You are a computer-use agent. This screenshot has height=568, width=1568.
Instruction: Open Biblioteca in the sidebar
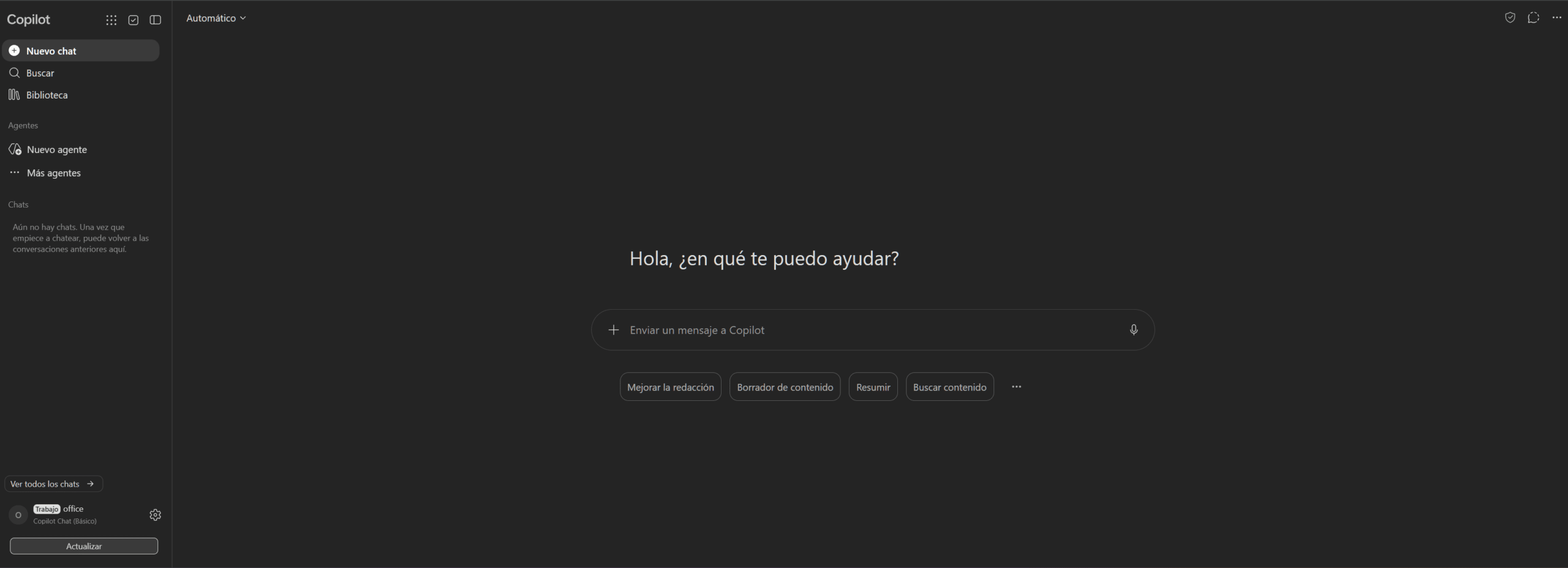[81, 95]
